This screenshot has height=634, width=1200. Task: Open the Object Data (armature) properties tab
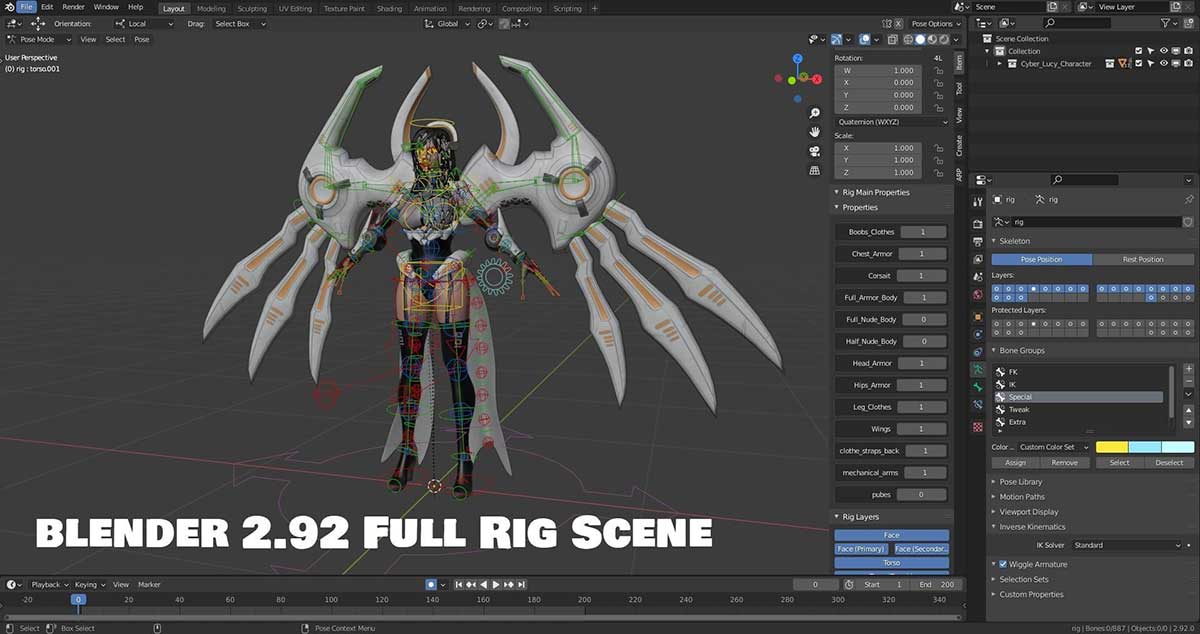click(978, 368)
